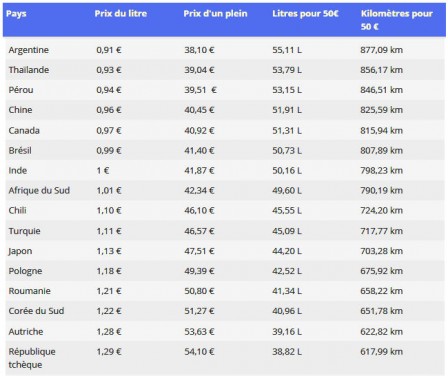Click Pologne's 49,39 € full tank price
Viewport: 448px width, 376px height.
coord(199,271)
